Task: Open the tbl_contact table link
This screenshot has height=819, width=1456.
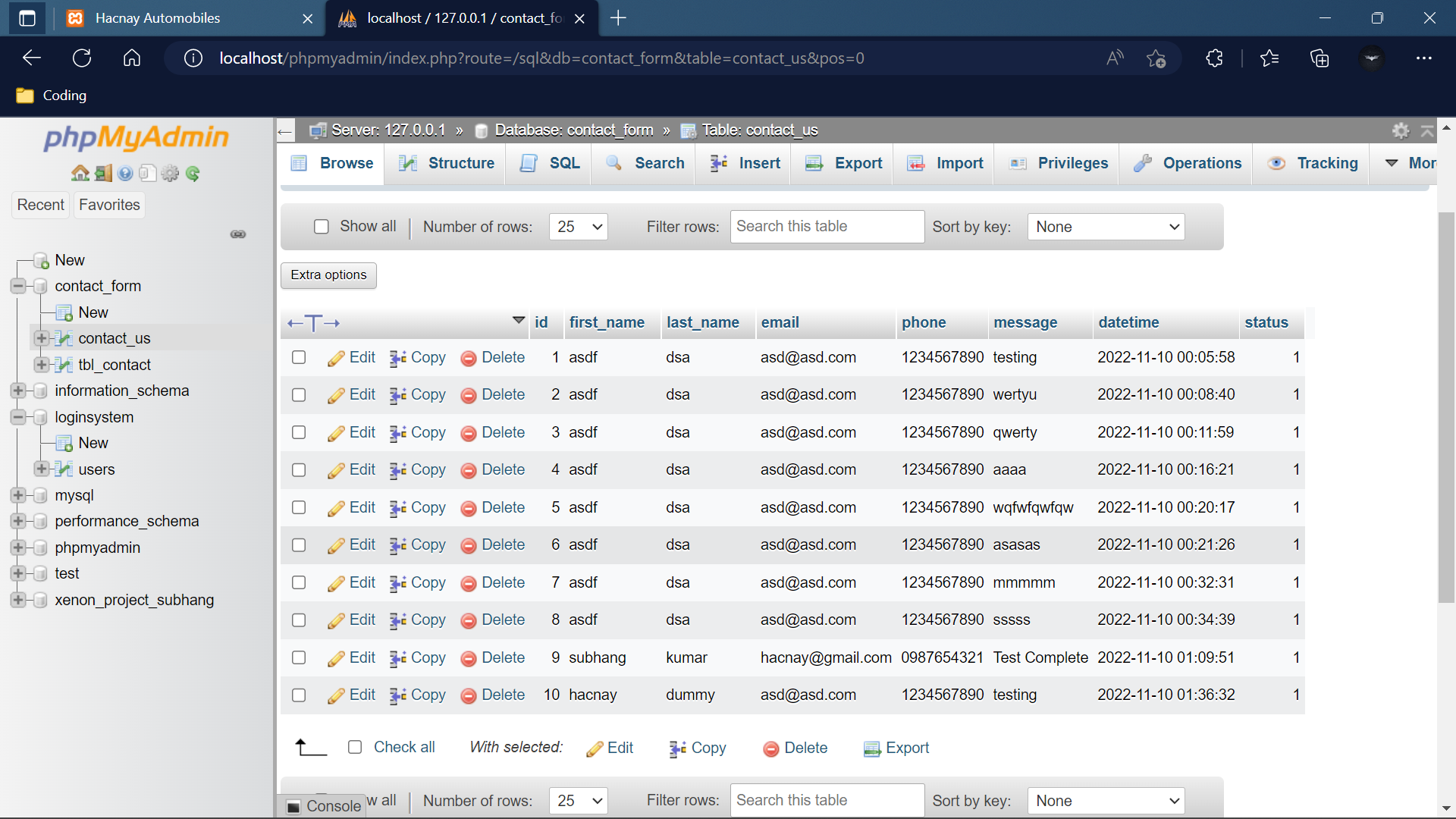Action: pos(115,365)
